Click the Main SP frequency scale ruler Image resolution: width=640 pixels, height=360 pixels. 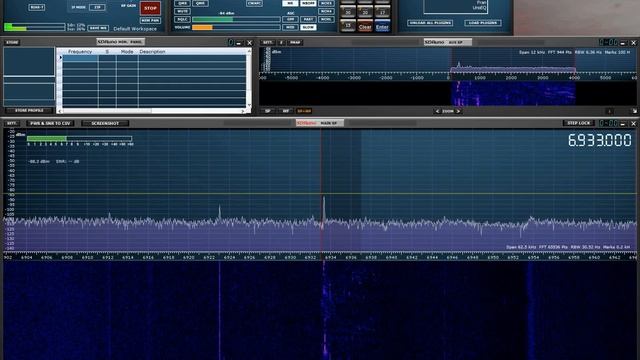point(320,257)
